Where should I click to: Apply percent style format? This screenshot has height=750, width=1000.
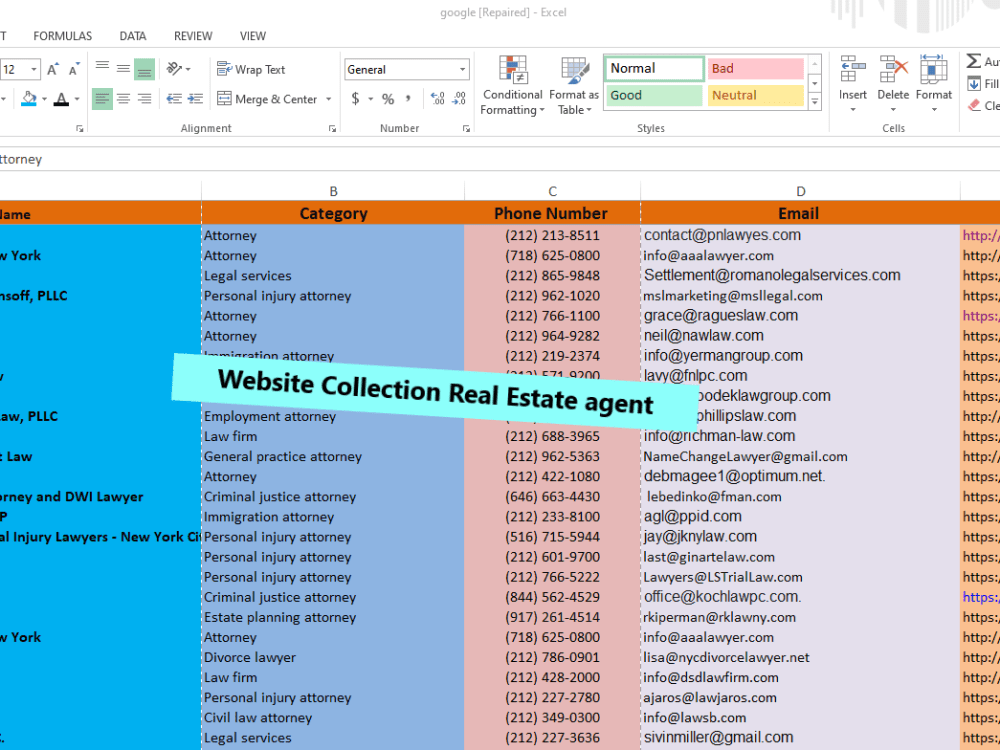(388, 99)
